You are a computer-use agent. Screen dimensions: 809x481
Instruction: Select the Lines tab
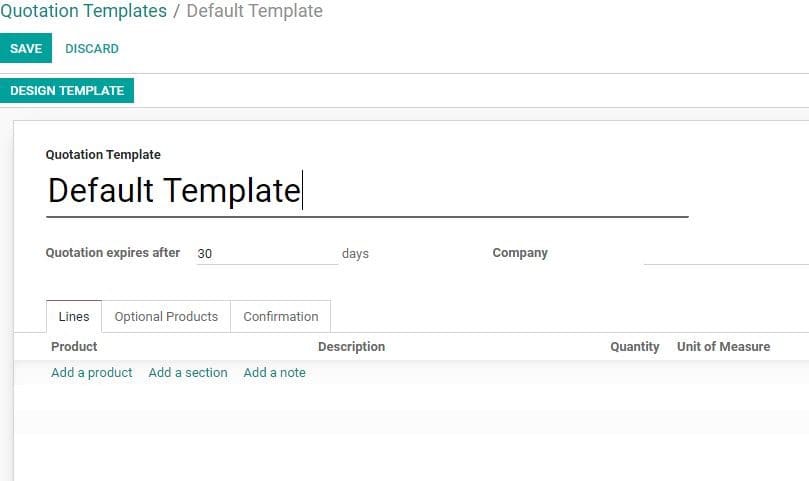point(74,317)
